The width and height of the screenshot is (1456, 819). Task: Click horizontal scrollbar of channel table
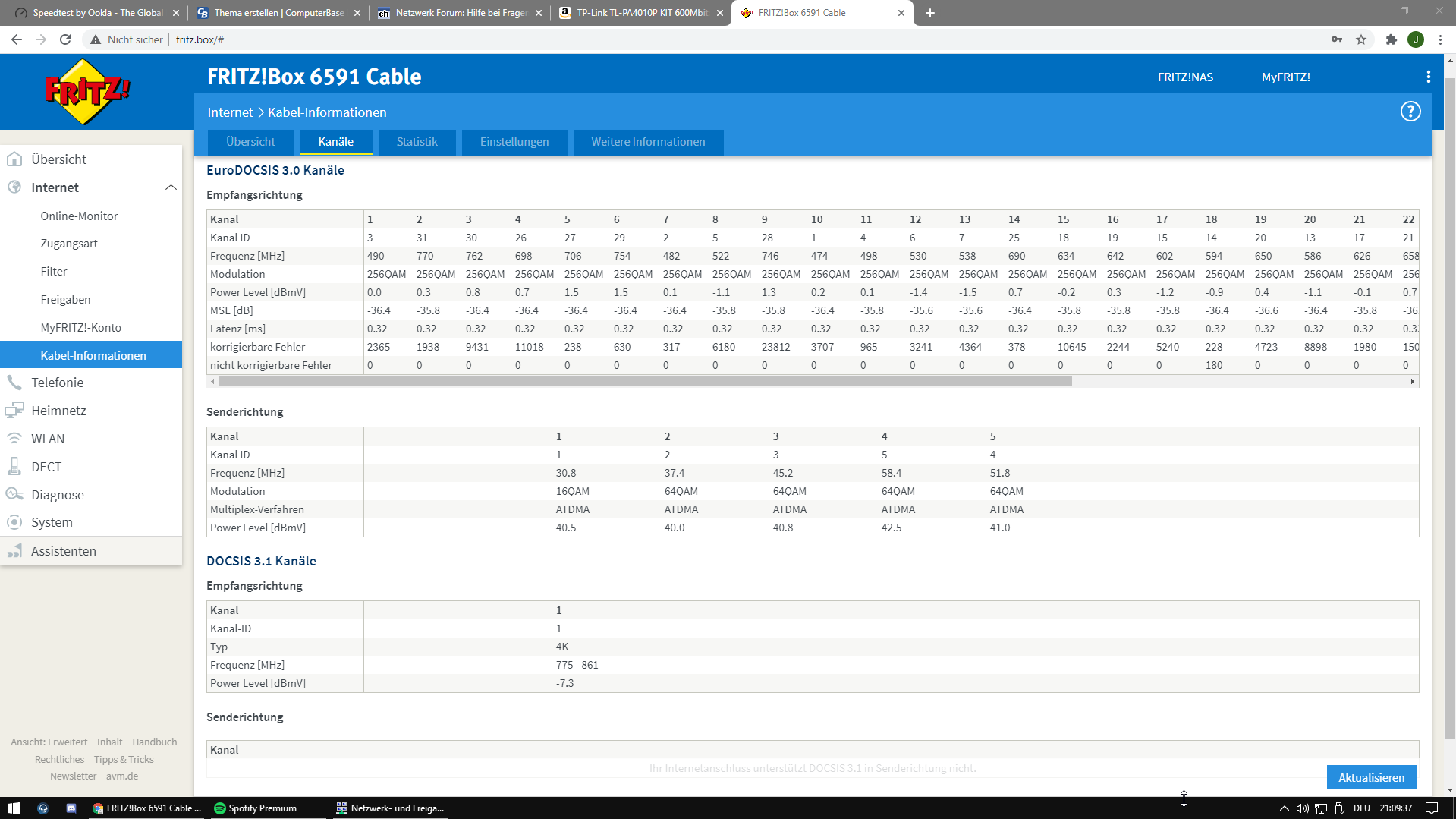click(x=645, y=382)
